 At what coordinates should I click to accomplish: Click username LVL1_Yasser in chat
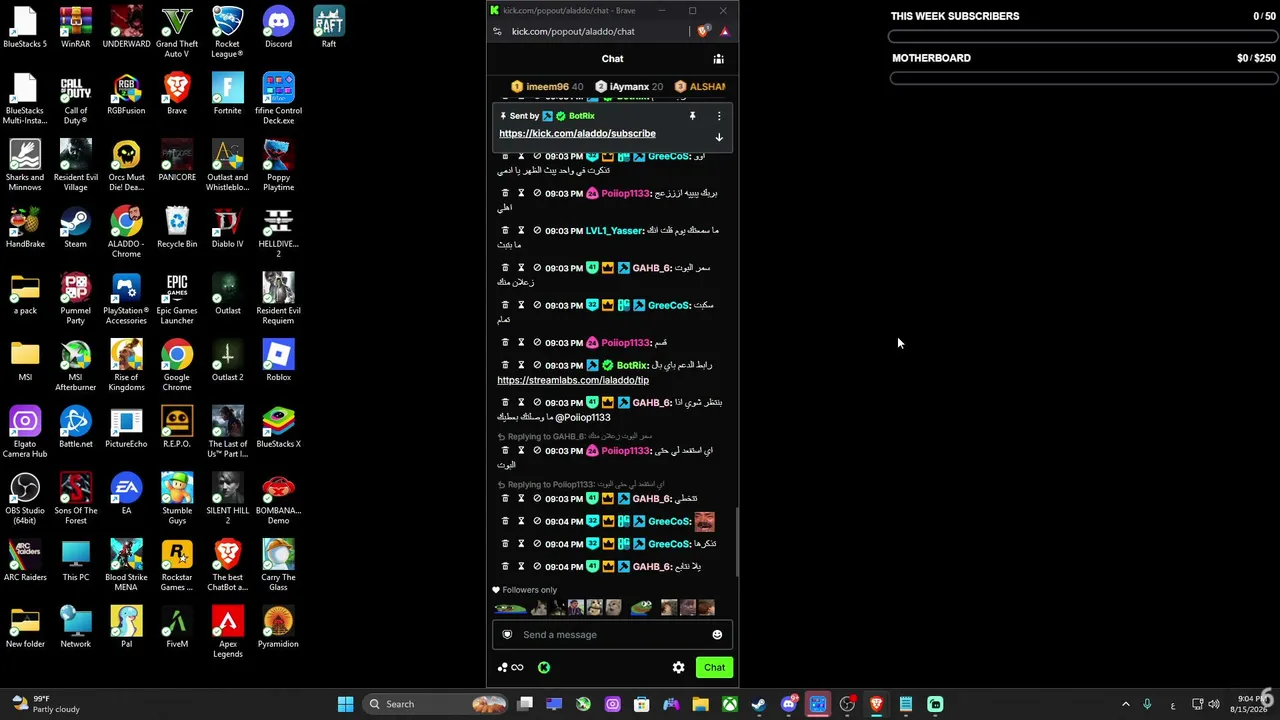[x=613, y=231]
